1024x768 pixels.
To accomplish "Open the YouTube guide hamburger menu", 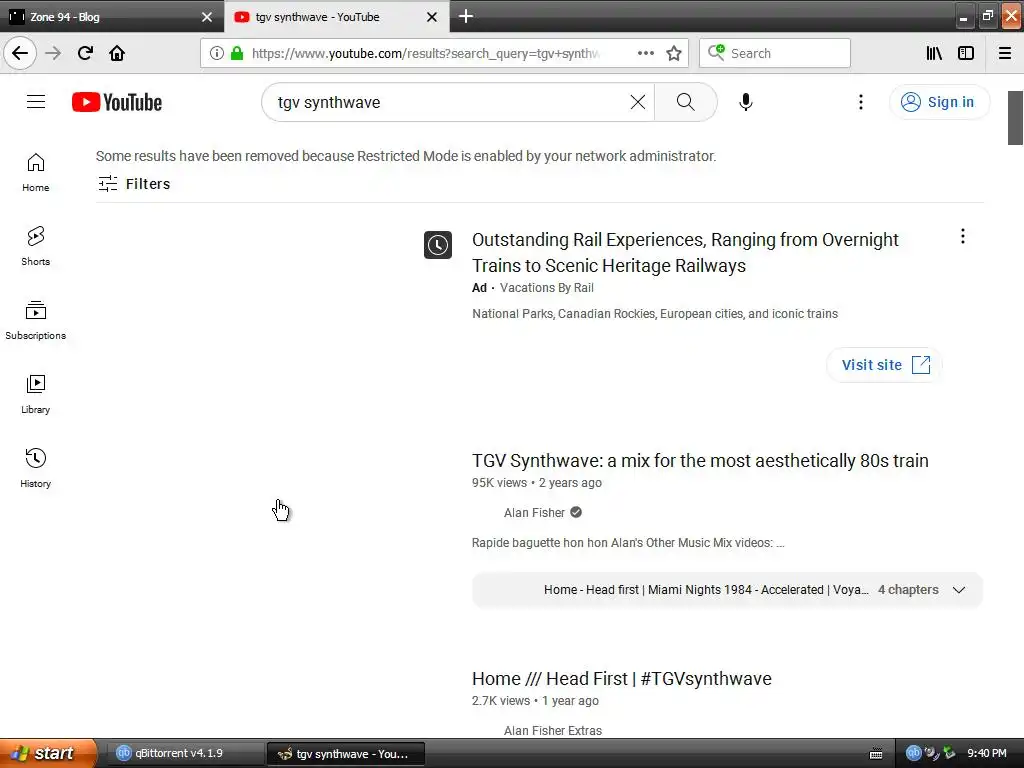I will 36,102.
